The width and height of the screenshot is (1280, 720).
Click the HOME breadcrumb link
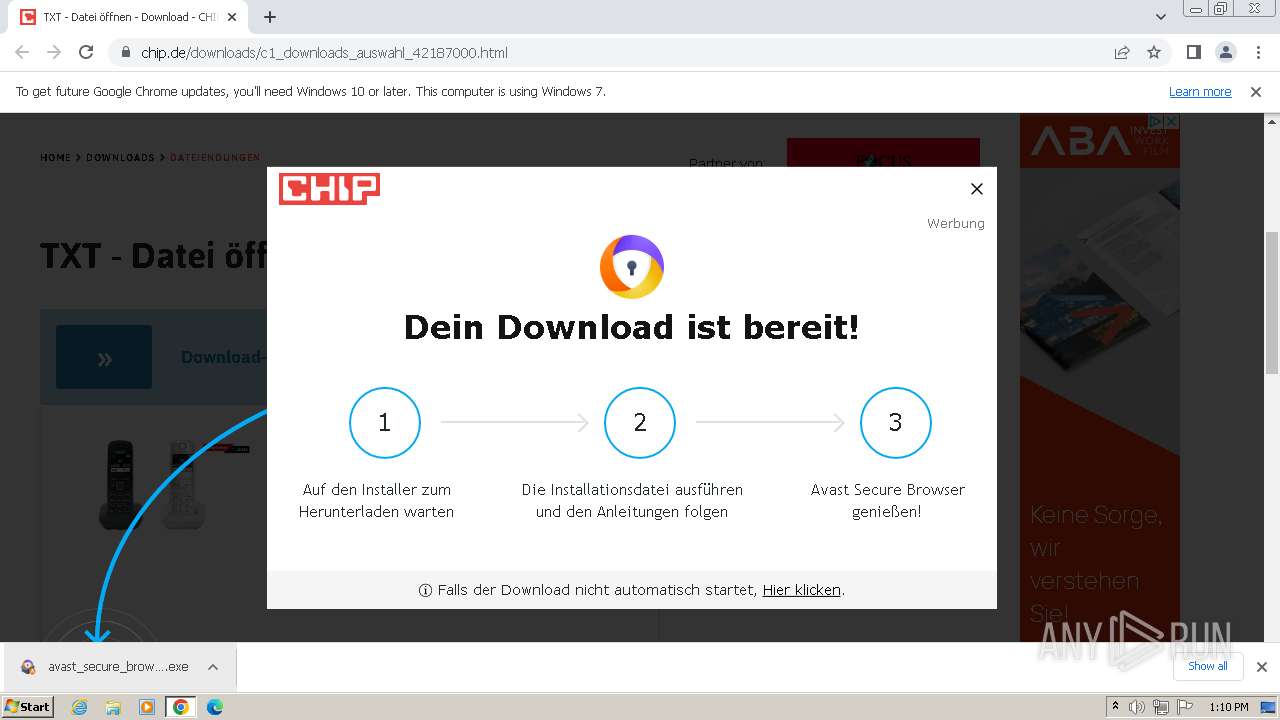click(55, 158)
